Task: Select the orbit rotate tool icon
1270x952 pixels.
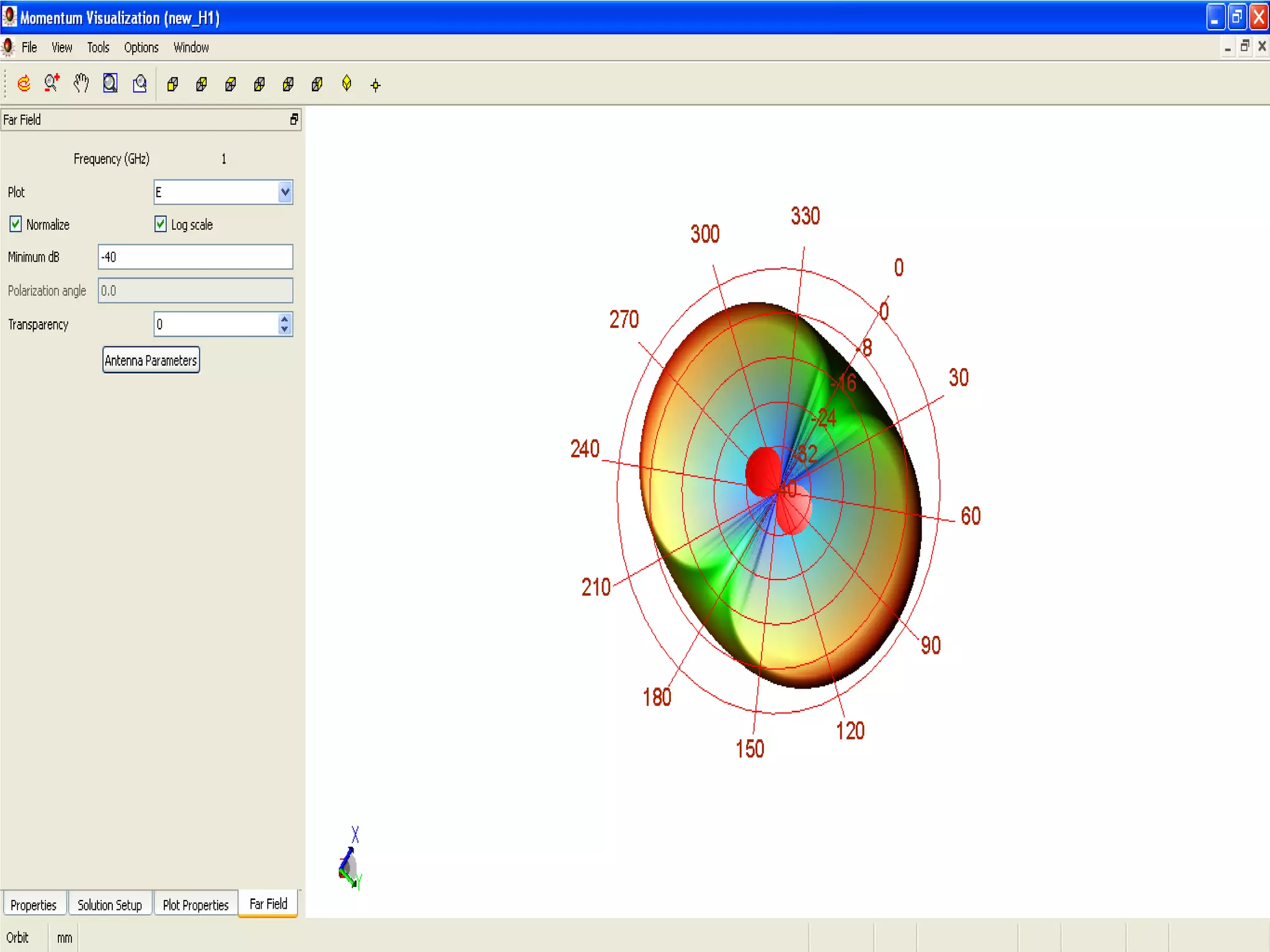Action: coord(24,84)
